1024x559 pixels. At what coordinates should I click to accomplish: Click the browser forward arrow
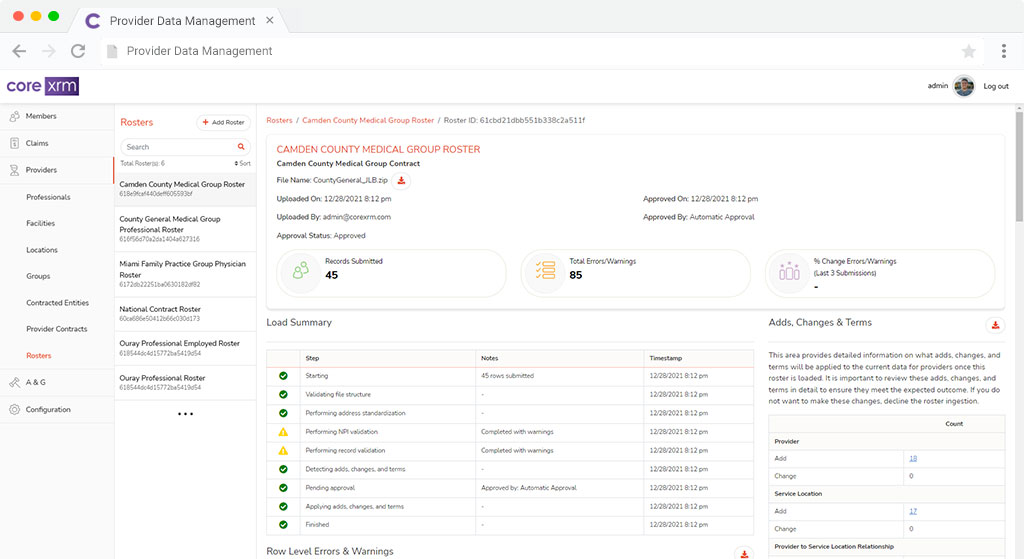48,51
